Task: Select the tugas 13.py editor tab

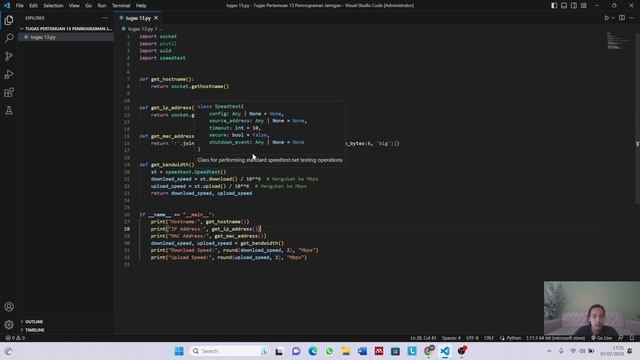Action: [x=138, y=18]
